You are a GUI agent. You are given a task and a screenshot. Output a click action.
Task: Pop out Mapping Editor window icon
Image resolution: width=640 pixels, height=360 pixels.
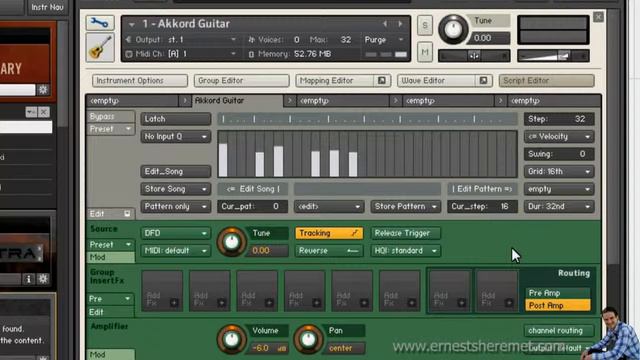click(382, 81)
